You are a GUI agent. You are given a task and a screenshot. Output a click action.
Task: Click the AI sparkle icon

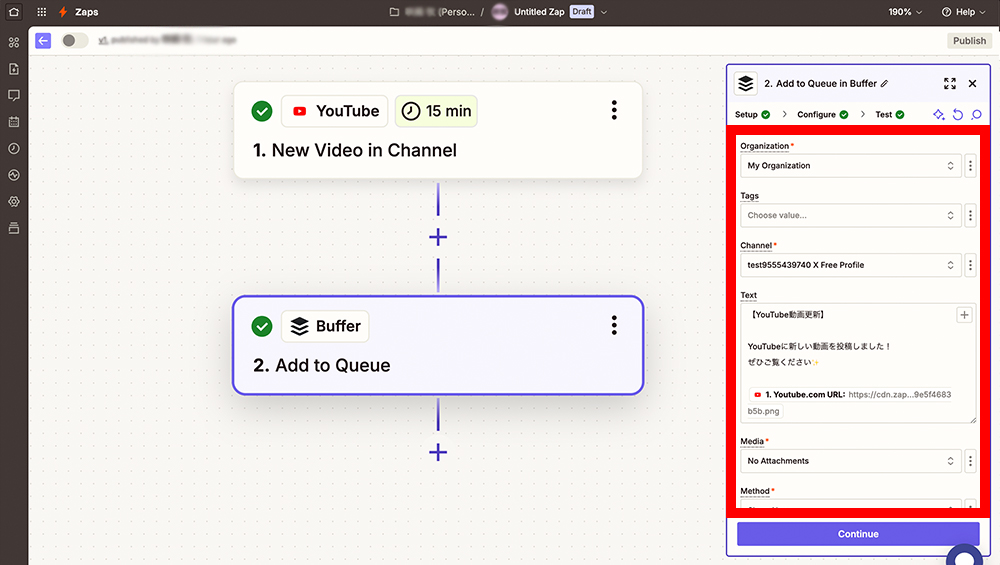click(x=939, y=115)
